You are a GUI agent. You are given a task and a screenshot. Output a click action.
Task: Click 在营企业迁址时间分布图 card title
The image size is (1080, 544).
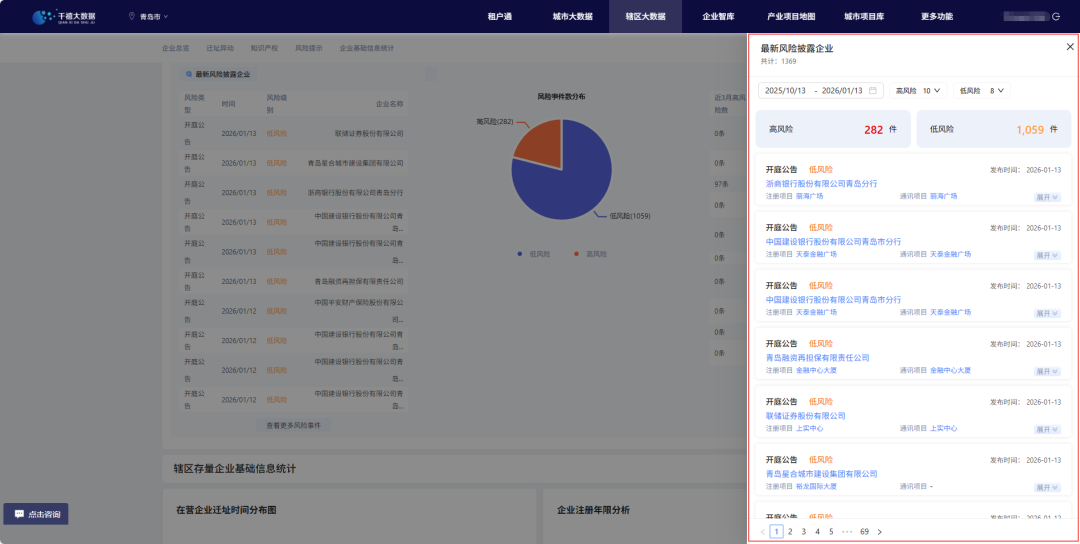click(x=226, y=510)
